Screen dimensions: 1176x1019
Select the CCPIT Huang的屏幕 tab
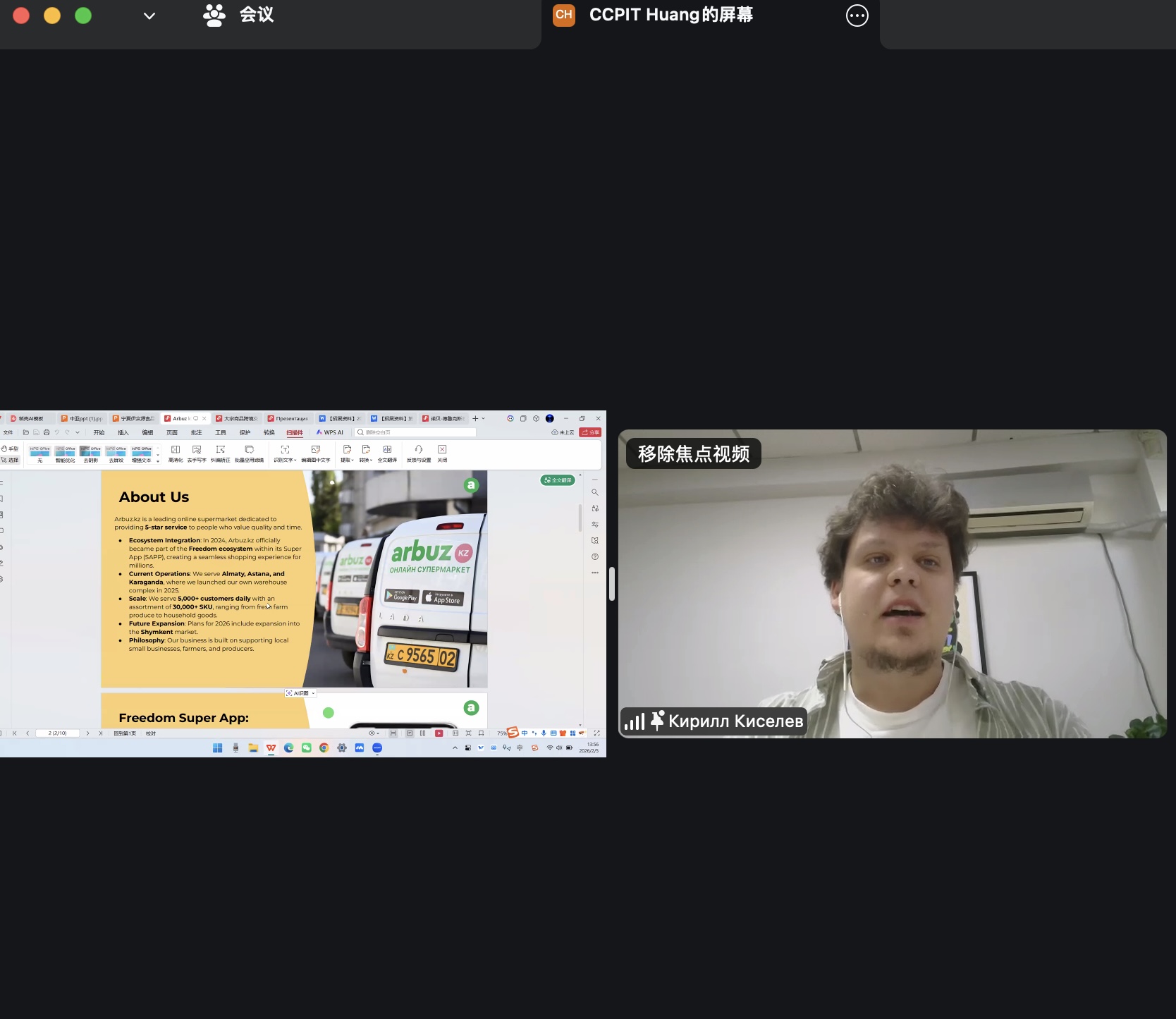tap(670, 15)
